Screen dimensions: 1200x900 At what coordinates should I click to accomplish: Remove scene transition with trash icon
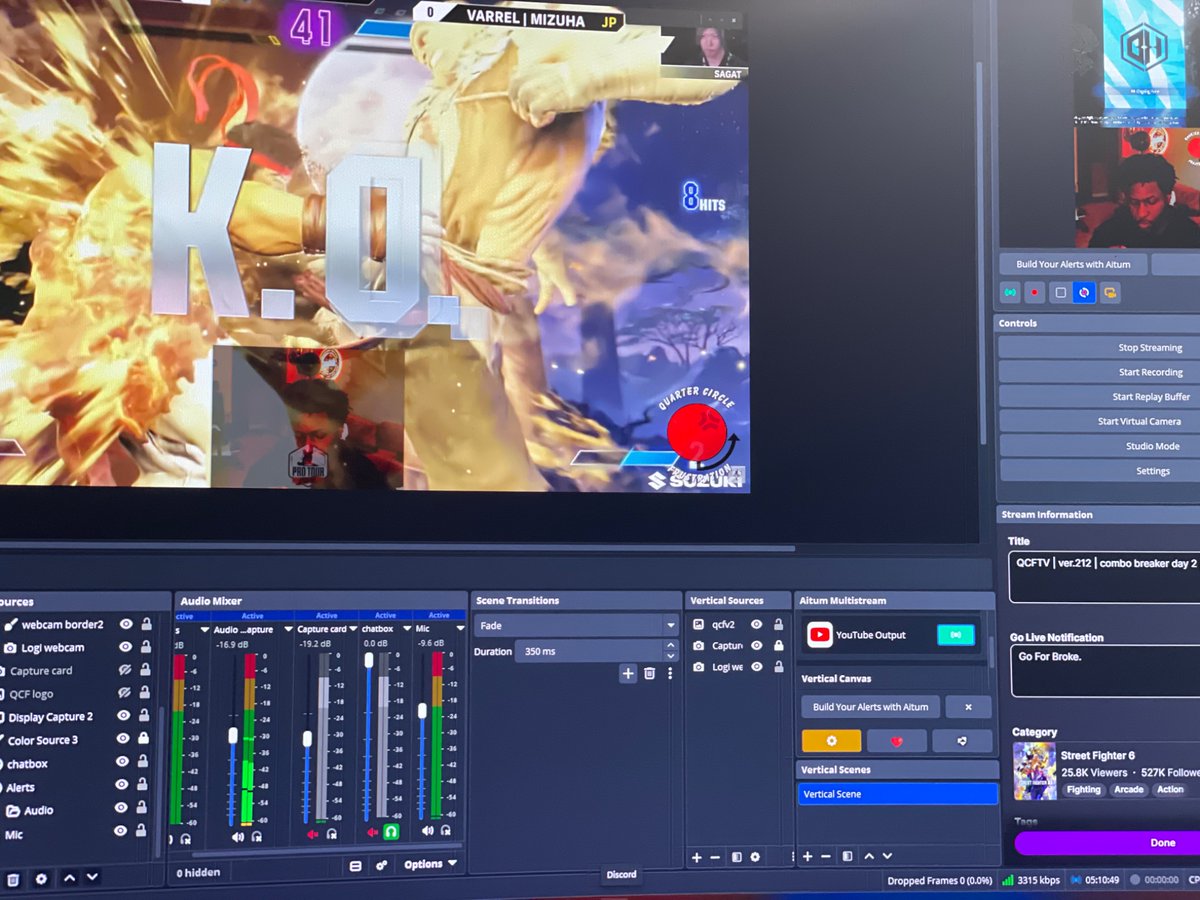coord(649,673)
